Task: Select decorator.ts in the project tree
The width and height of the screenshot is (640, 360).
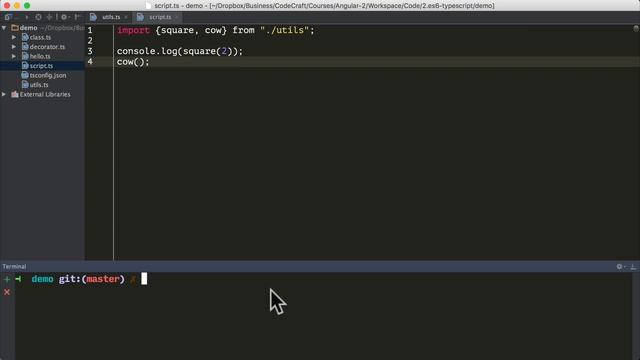Action: (x=47, y=47)
